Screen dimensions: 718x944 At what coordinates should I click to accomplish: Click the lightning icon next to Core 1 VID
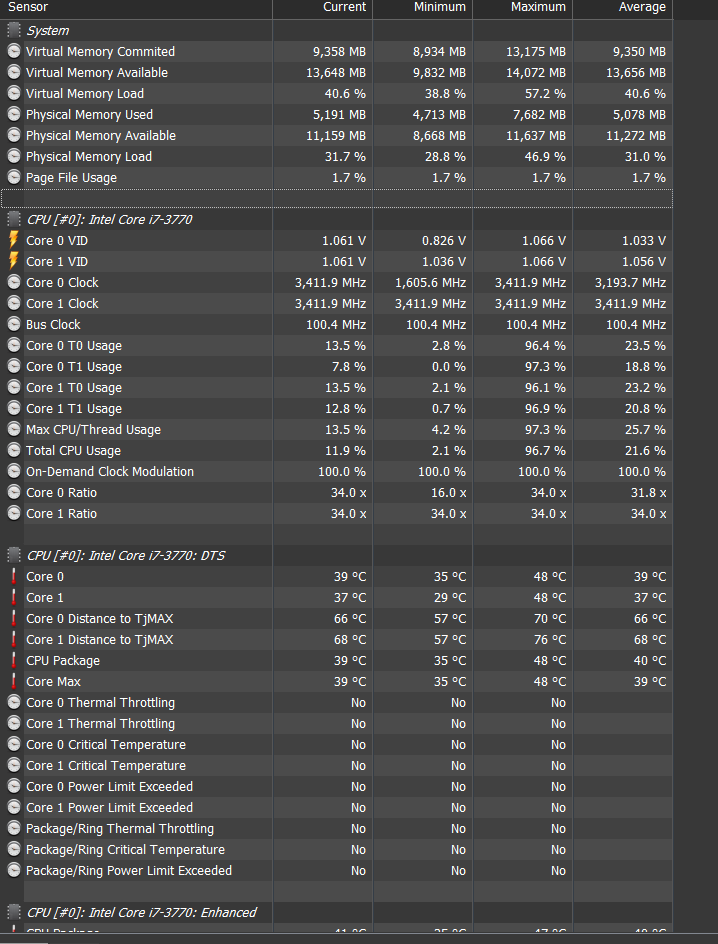[14, 261]
